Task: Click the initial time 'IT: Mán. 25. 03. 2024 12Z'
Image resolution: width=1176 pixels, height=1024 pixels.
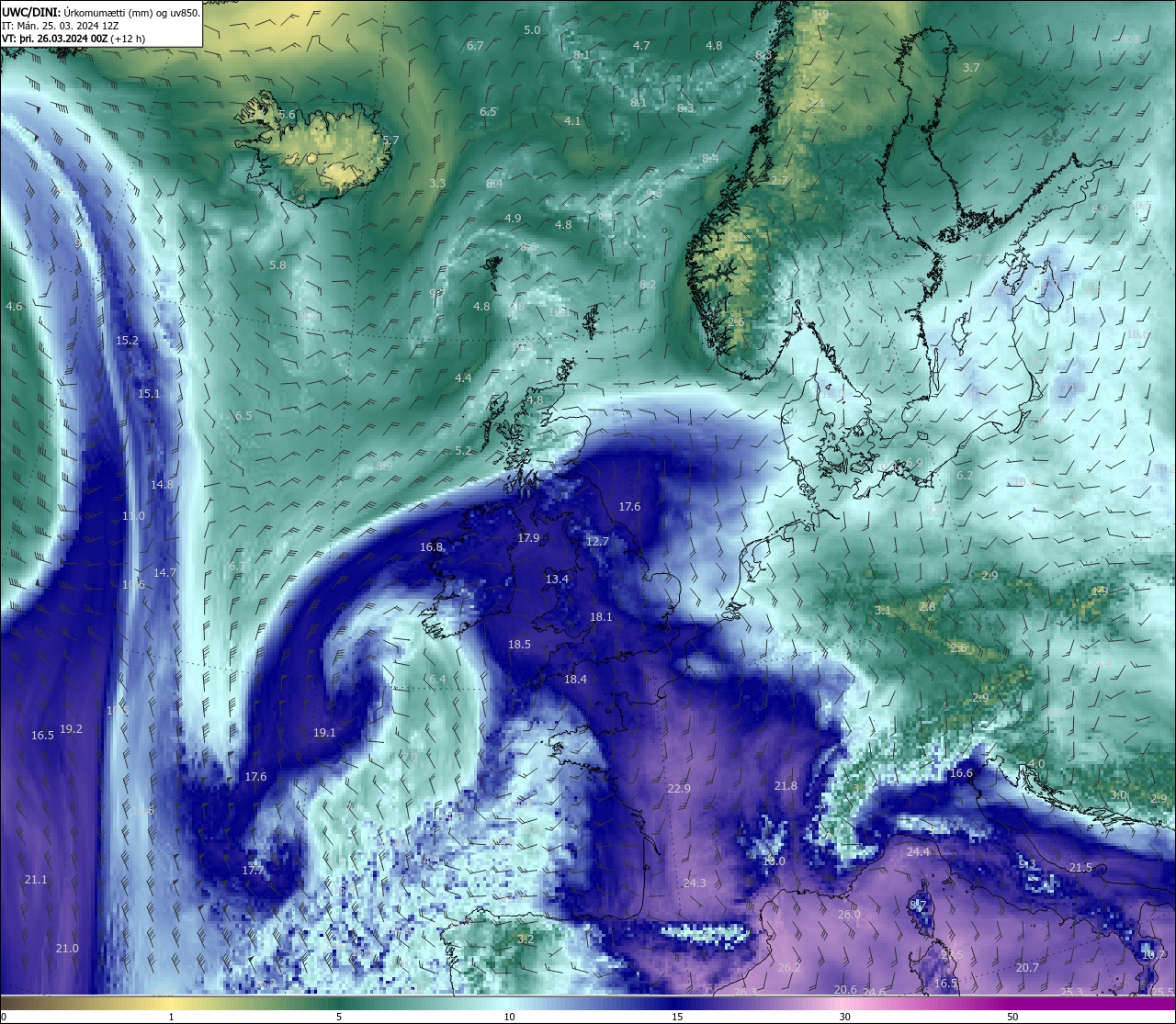Action: (61, 26)
